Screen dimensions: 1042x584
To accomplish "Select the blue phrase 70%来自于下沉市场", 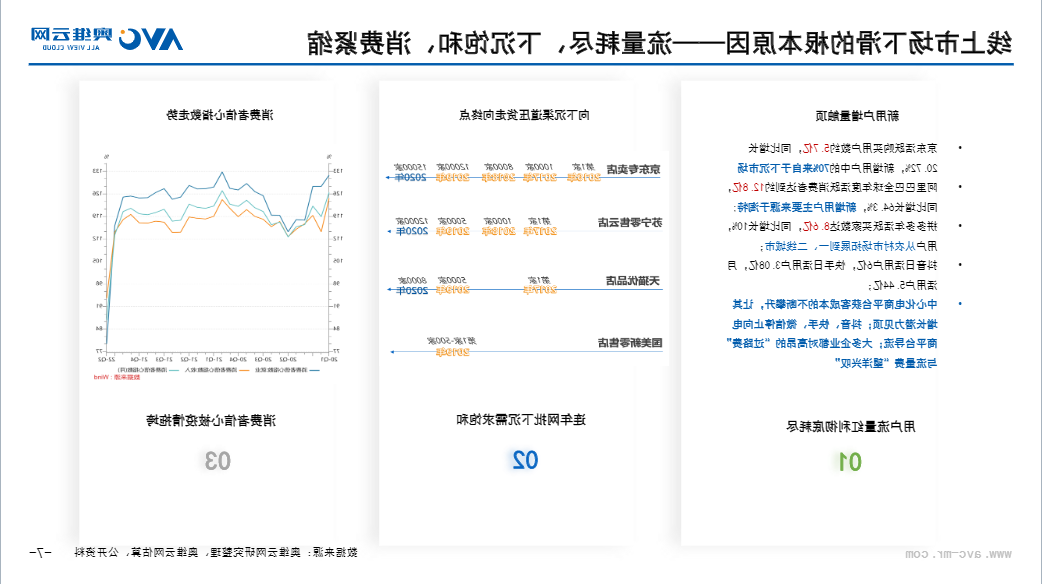I will click(x=783, y=168).
